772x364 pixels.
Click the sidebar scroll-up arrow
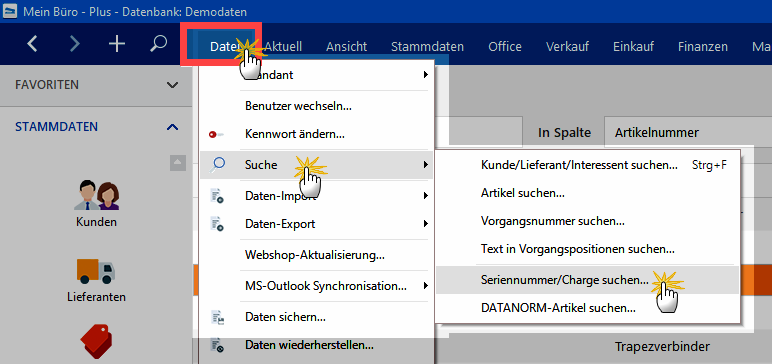pyautogui.click(x=178, y=163)
